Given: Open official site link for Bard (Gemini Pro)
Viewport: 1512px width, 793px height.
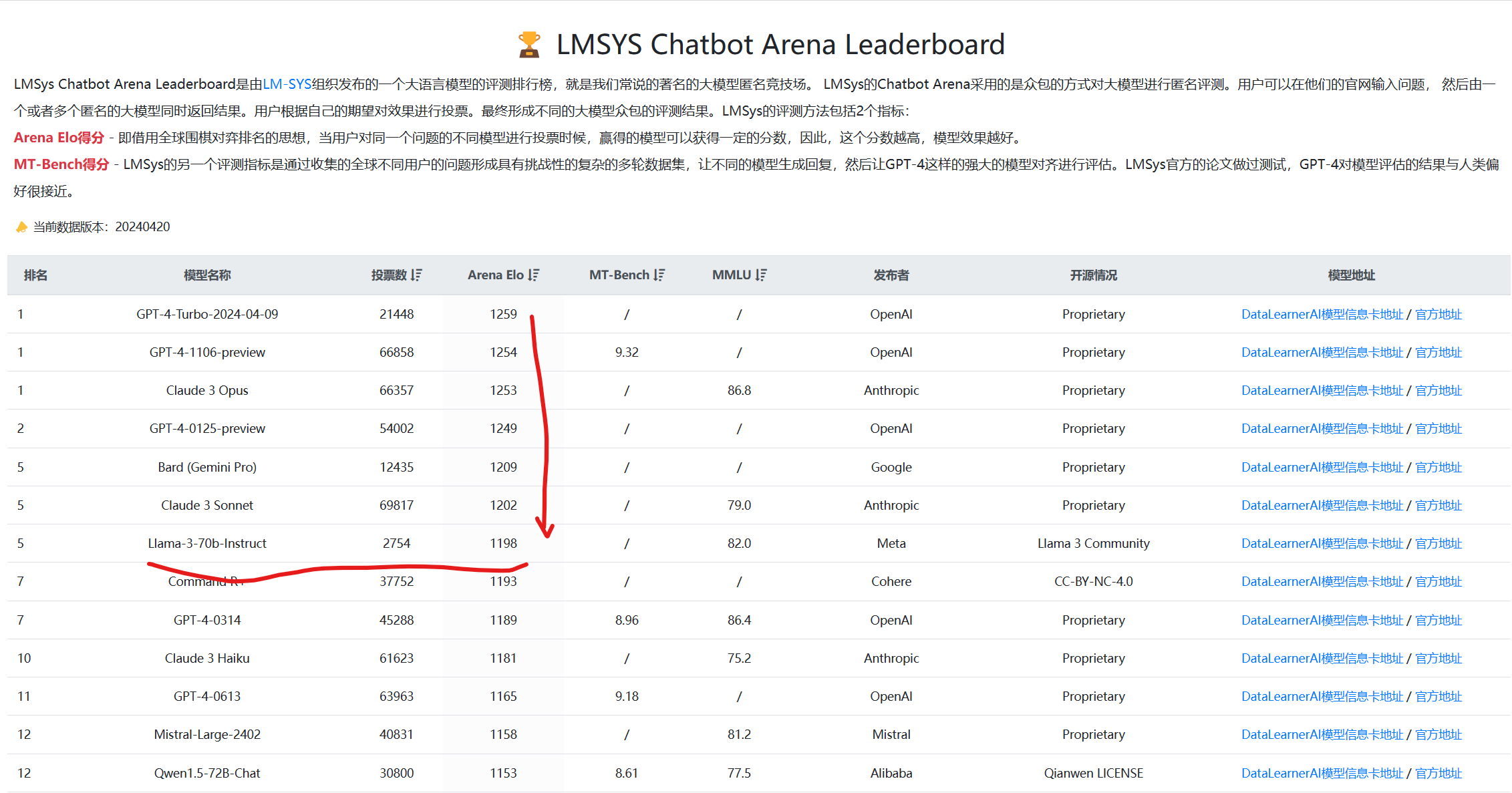Looking at the screenshot, I should [1439, 467].
